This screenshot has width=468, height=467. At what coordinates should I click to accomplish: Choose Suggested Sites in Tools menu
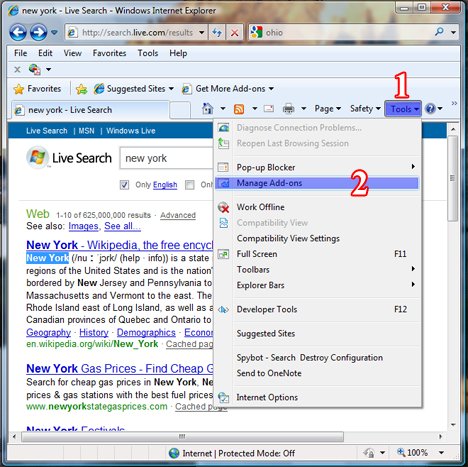coord(317,333)
